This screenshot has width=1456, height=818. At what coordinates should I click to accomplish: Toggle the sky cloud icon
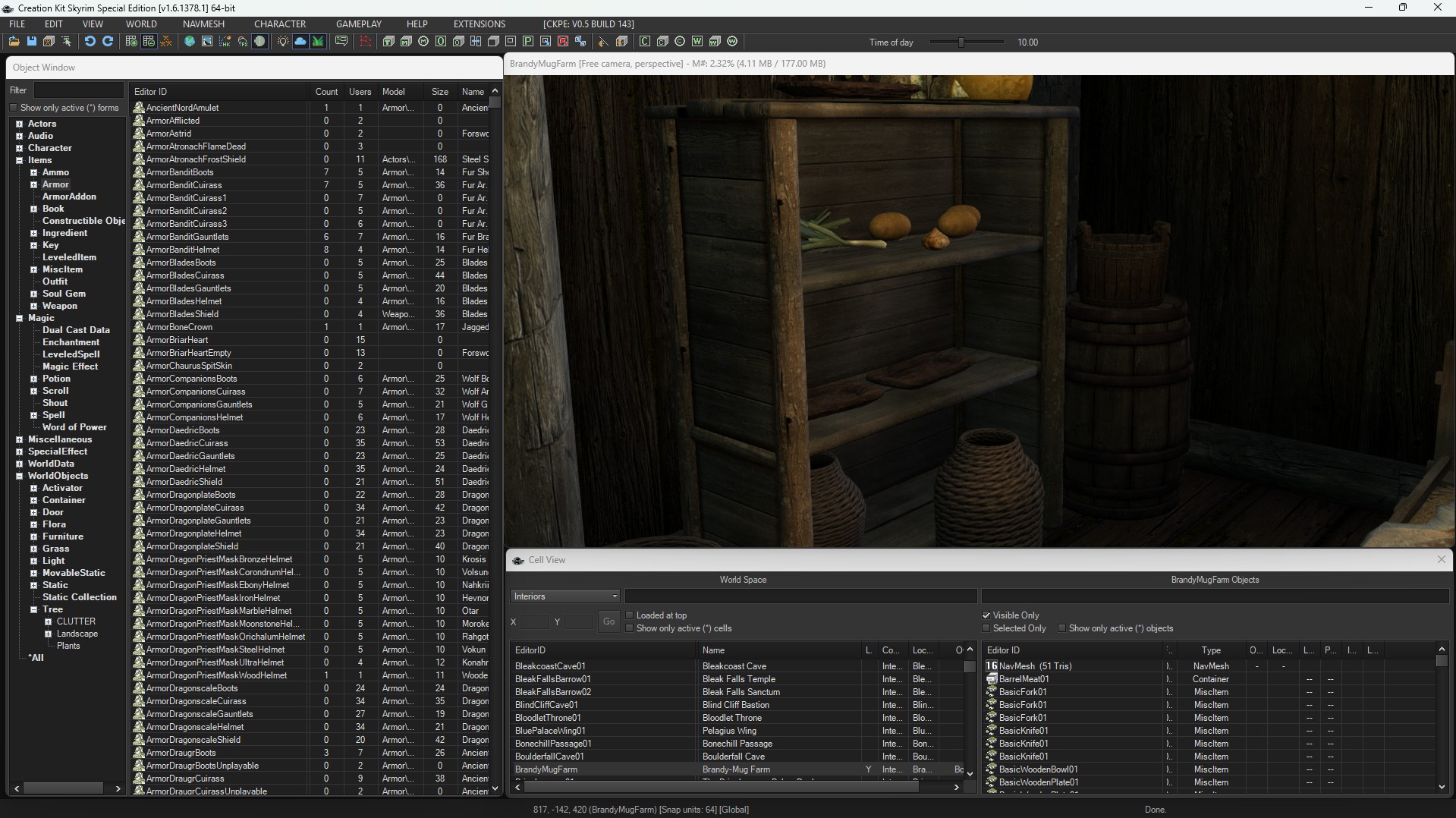point(300,42)
